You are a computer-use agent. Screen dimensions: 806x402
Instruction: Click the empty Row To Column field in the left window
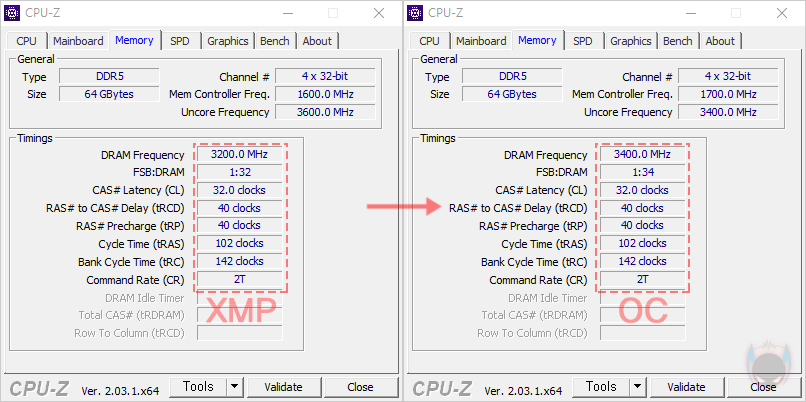[x=240, y=333]
